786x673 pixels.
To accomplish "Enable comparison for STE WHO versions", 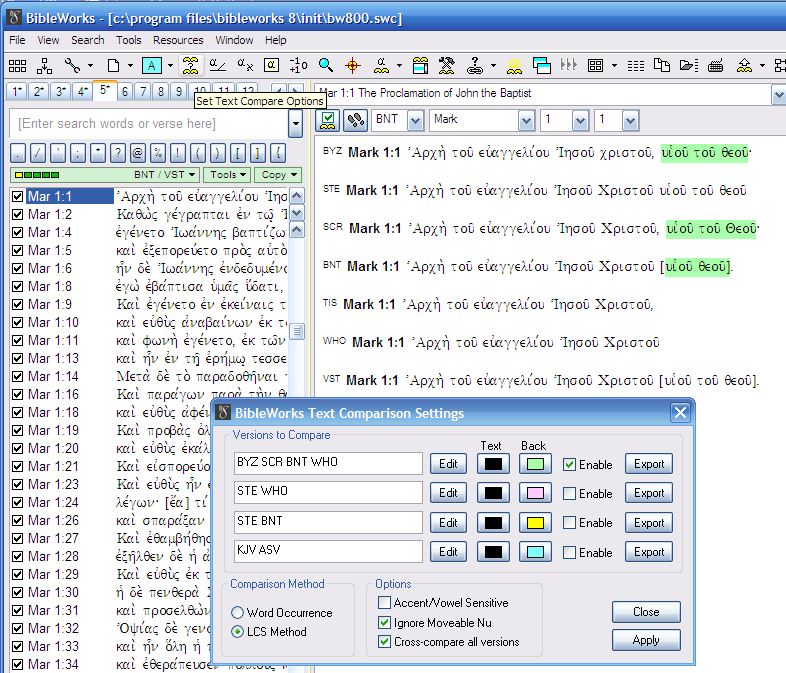I will click(x=568, y=494).
